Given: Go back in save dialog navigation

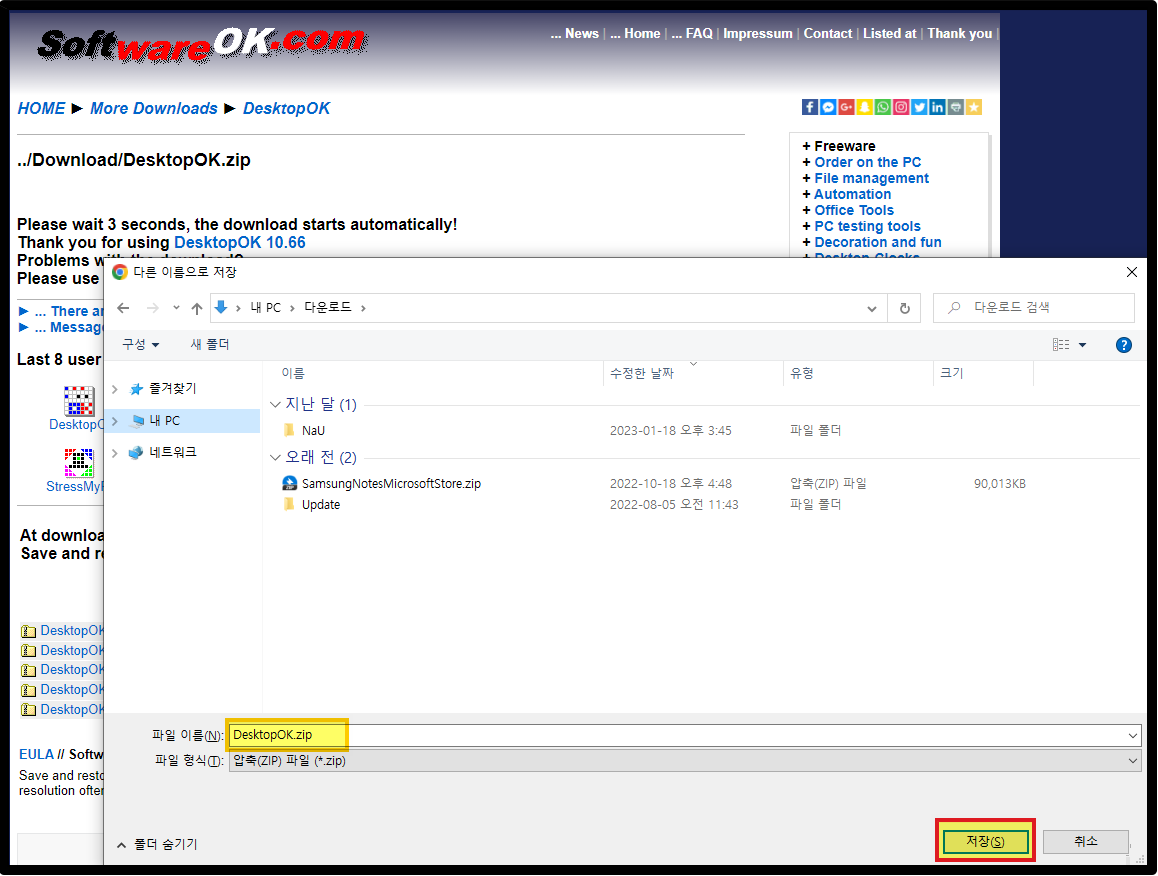Looking at the screenshot, I should coord(123,308).
